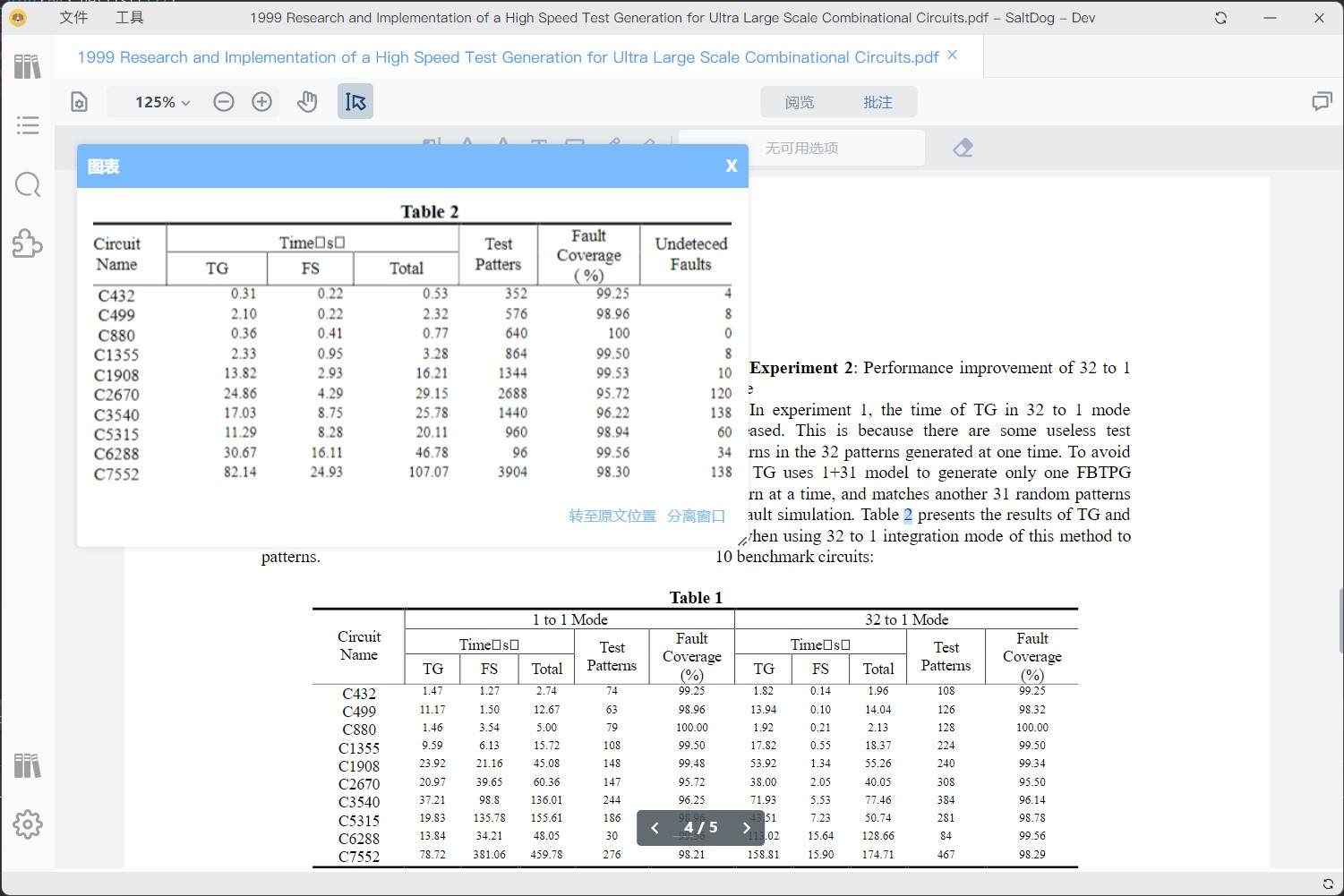
Task: Click C6288 in popup table
Action: click(116, 454)
